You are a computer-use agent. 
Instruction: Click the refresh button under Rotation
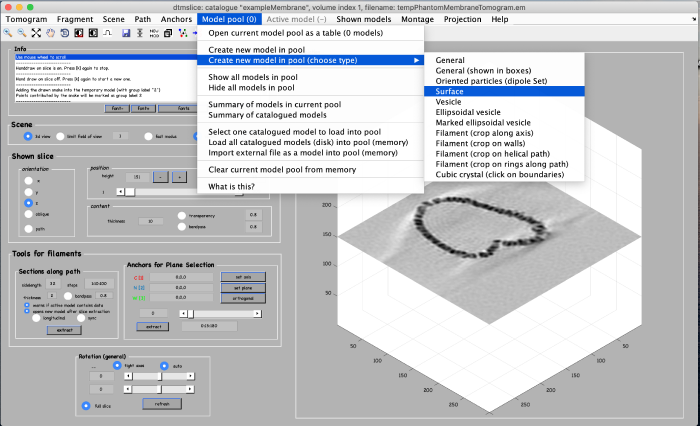162,404
